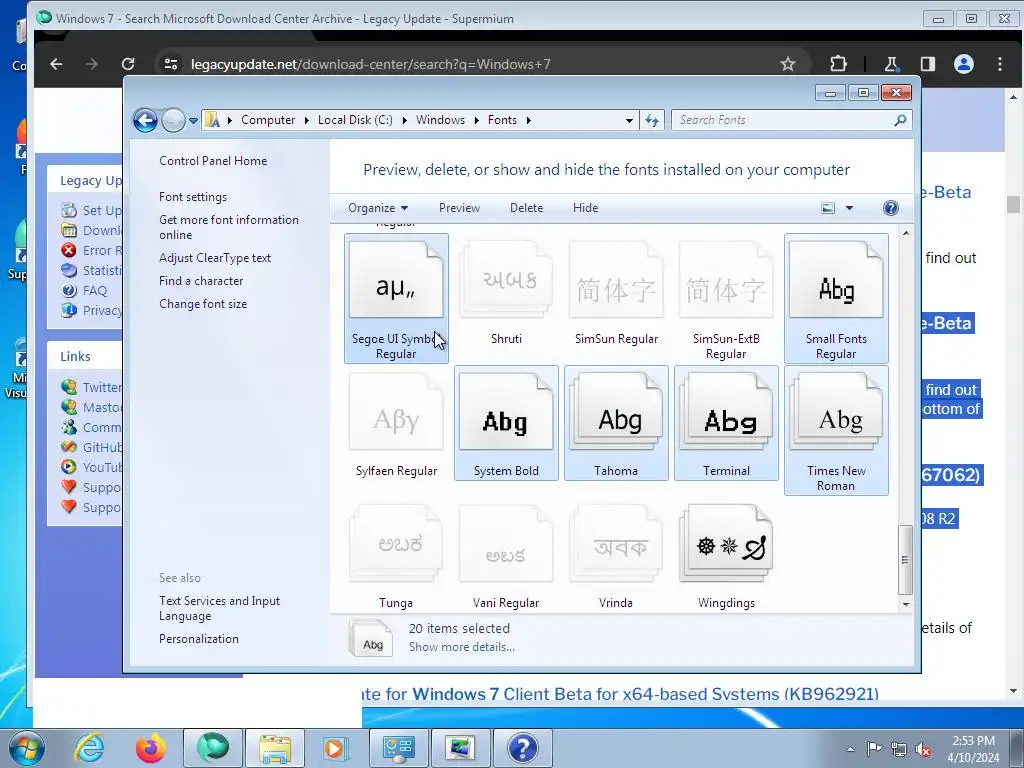The height and width of the screenshot is (768, 1024).
Task: Open Fonts window help
Action: pos(891,208)
